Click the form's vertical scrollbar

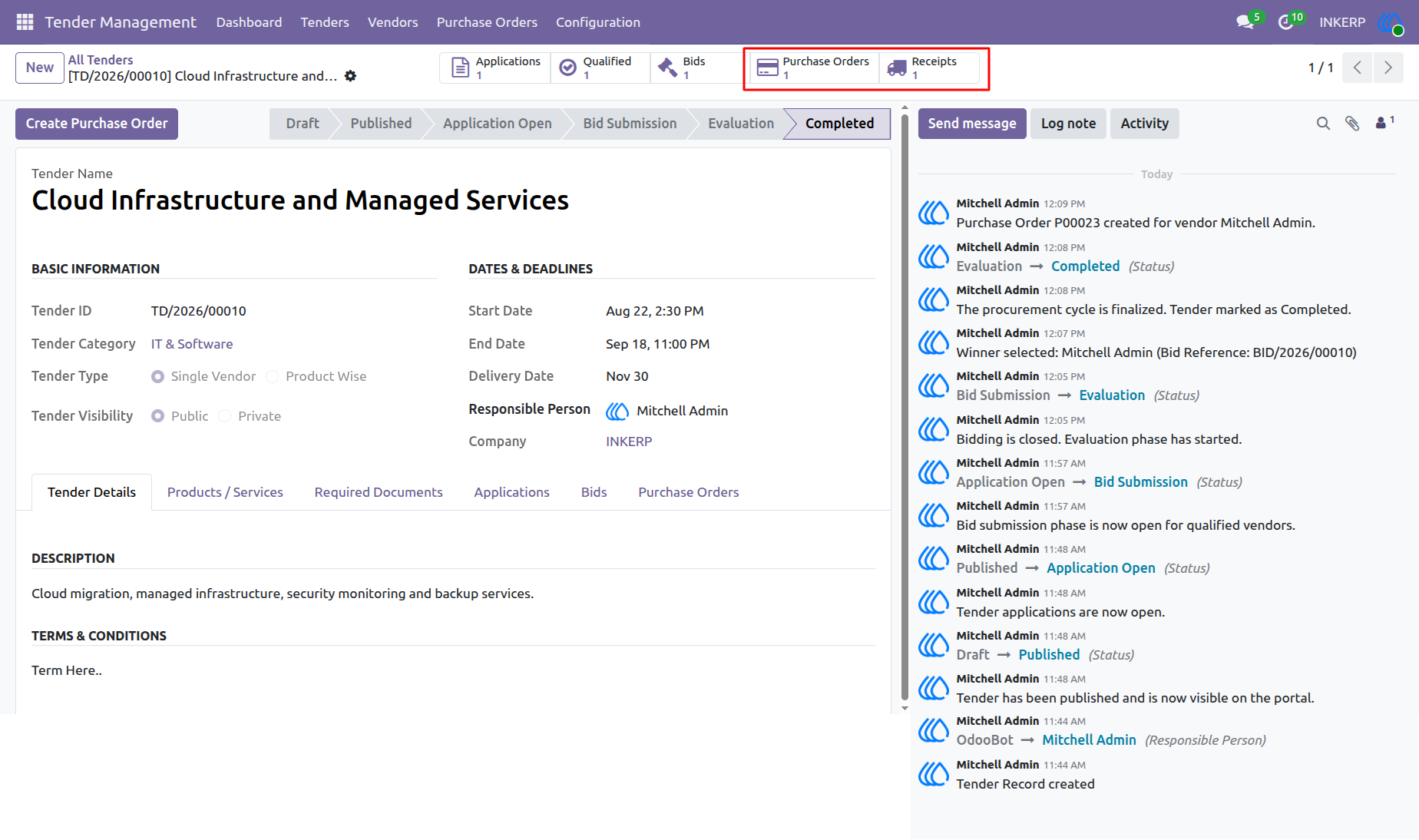coord(905,407)
